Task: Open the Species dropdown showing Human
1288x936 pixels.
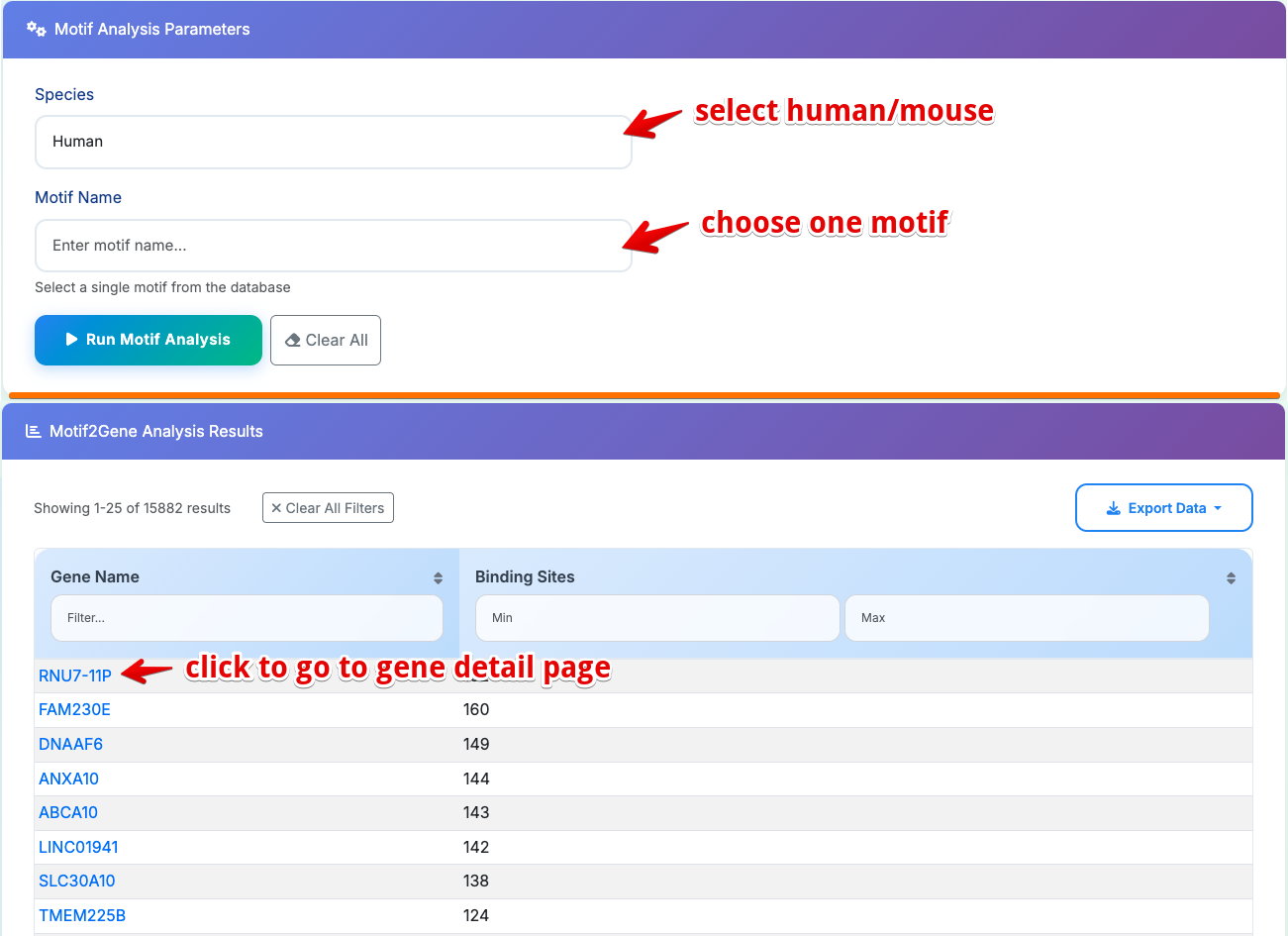Action: 333,142
